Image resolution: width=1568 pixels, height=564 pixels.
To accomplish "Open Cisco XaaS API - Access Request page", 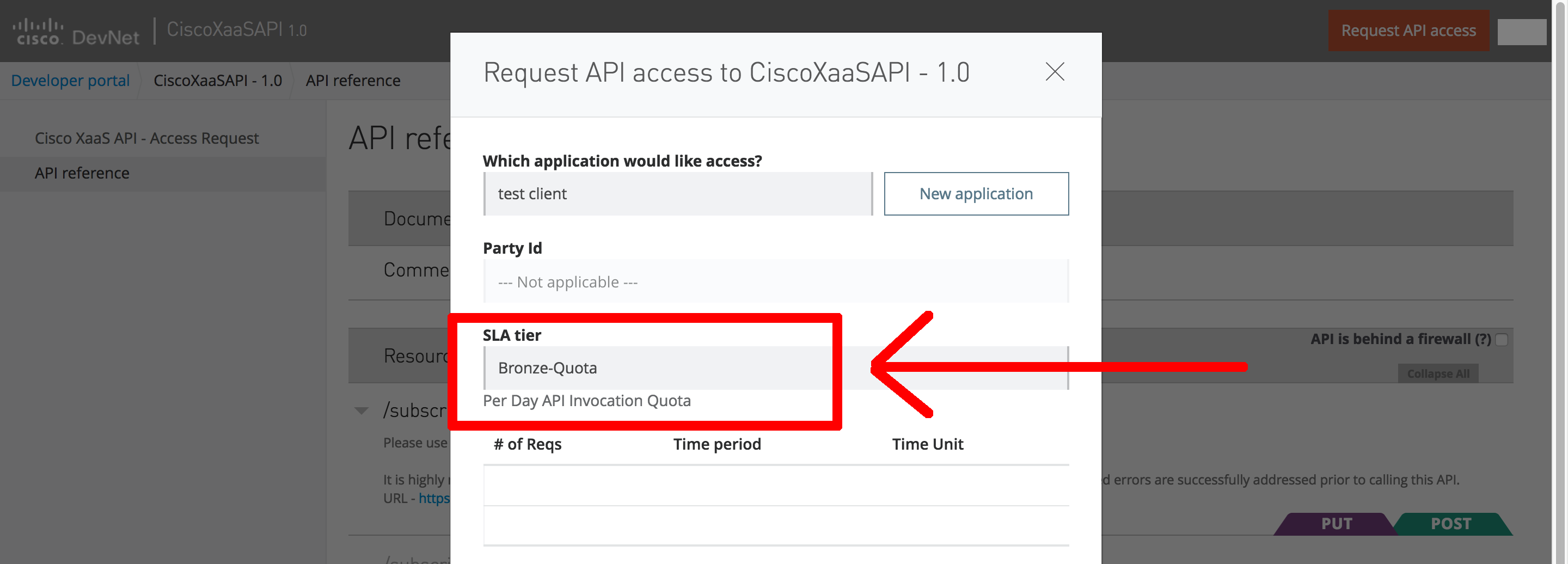I will (x=146, y=138).
